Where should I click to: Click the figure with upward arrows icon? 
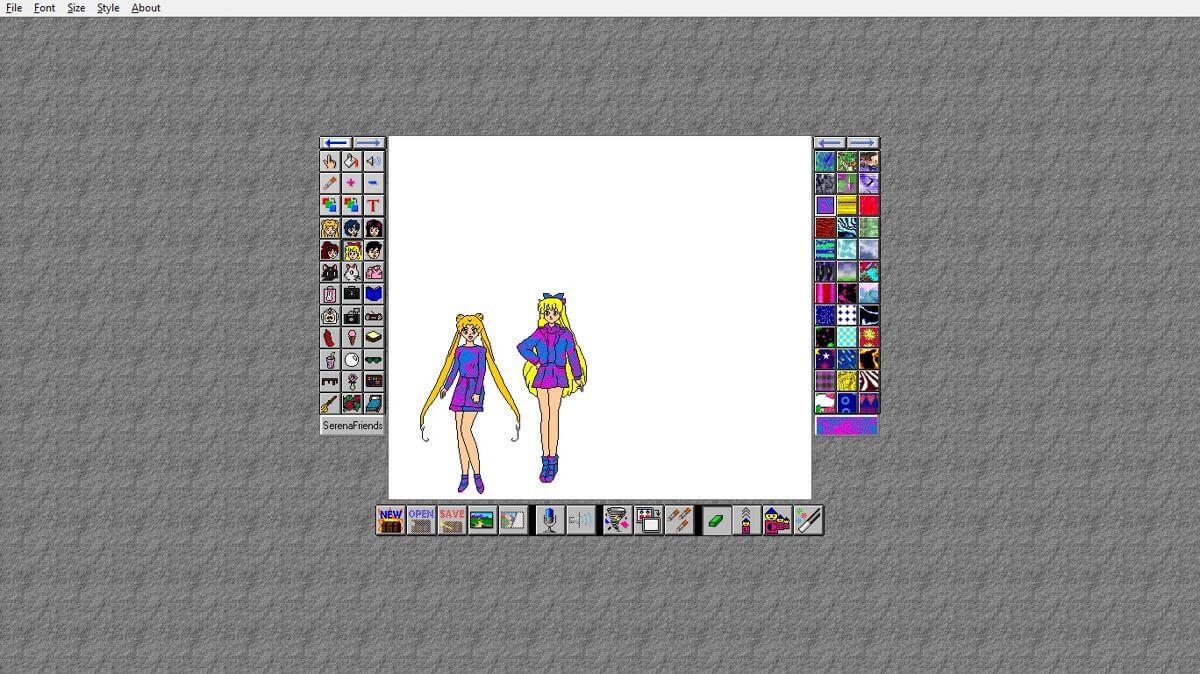[x=746, y=520]
